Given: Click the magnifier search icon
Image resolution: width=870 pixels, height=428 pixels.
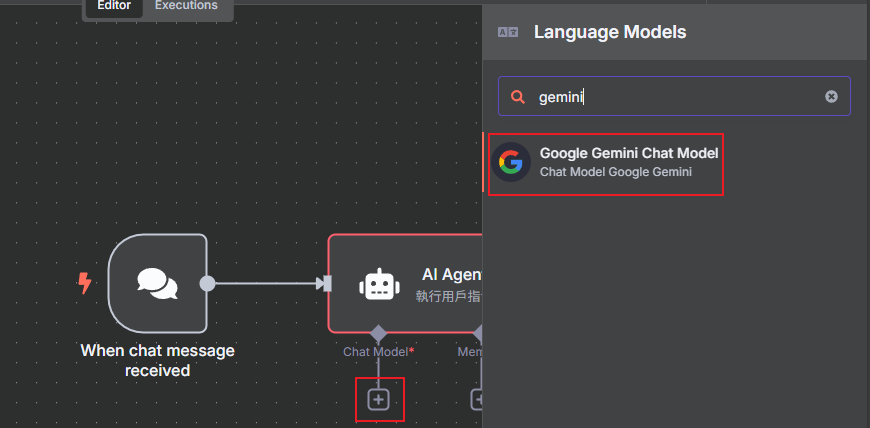Looking at the screenshot, I should [x=518, y=97].
